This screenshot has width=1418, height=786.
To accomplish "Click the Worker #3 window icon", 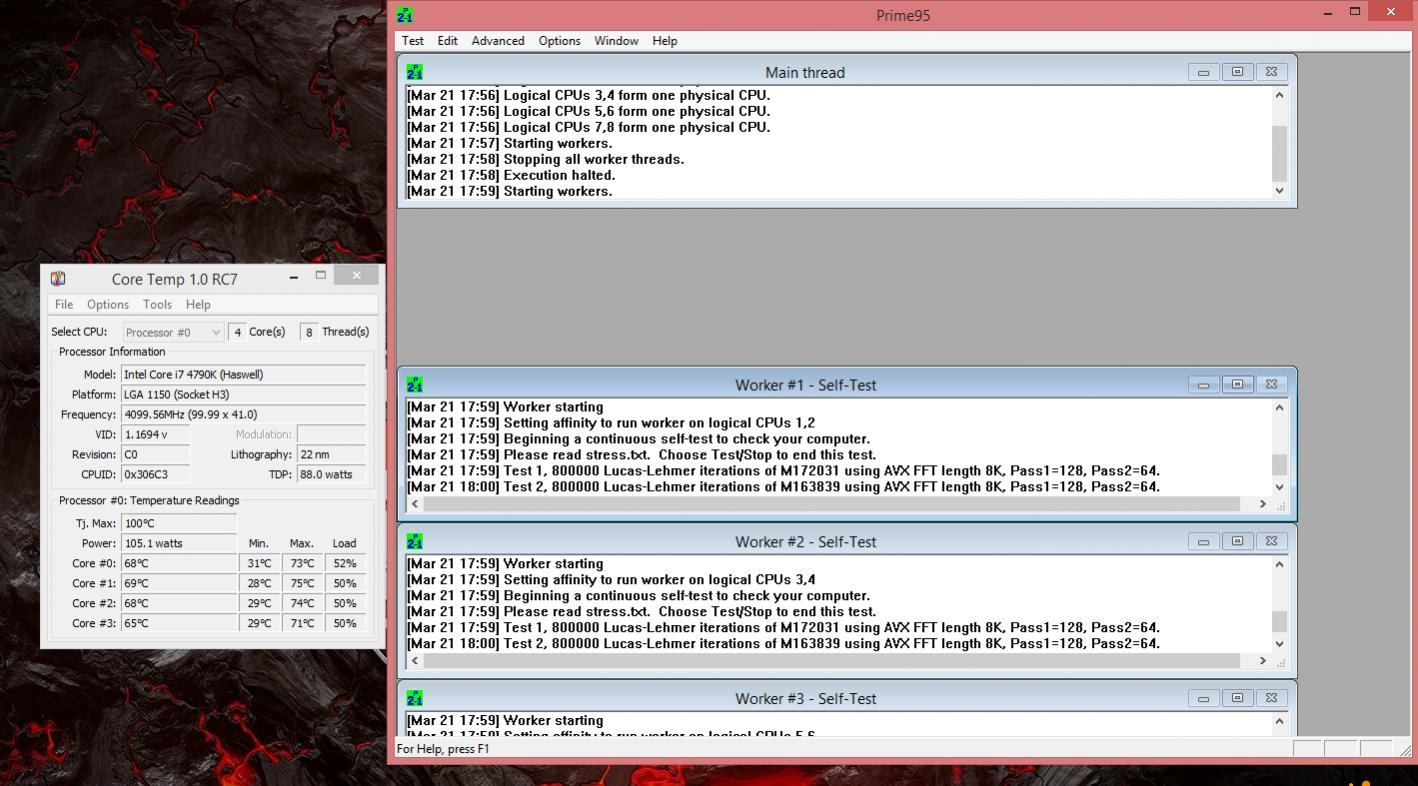I will pyautogui.click(x=415, y=698).
